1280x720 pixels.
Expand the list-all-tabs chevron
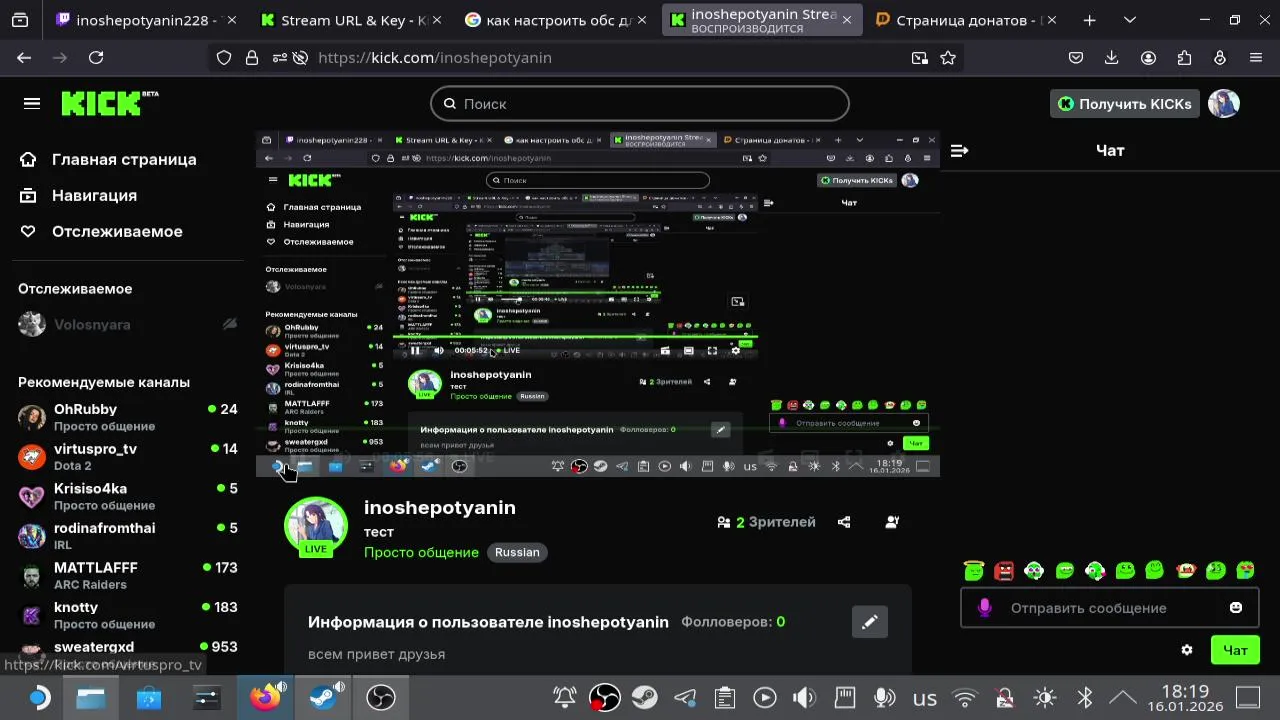click(x=1130, y=20)
